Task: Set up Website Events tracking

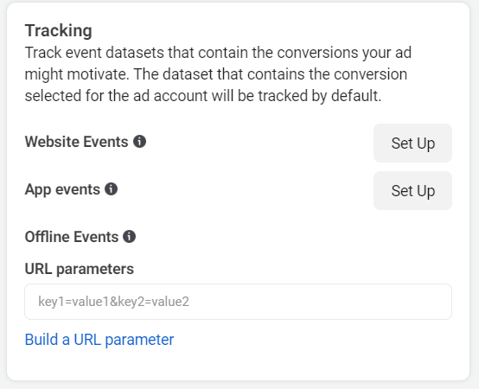Action: tap(413, 143)
